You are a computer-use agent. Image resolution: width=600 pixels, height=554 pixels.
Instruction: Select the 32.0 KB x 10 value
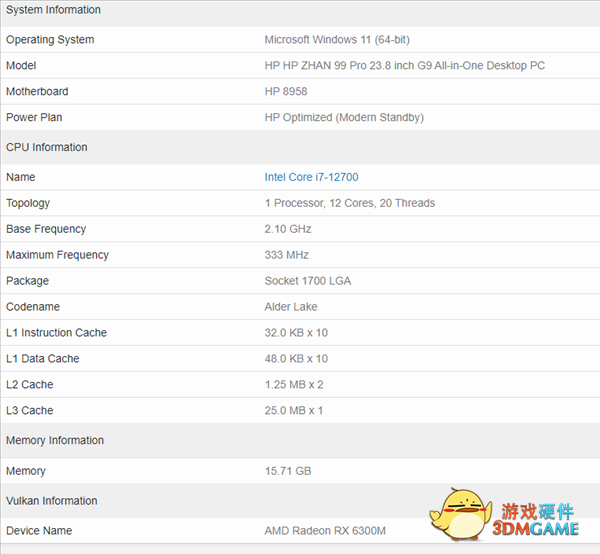click(296, 333)
